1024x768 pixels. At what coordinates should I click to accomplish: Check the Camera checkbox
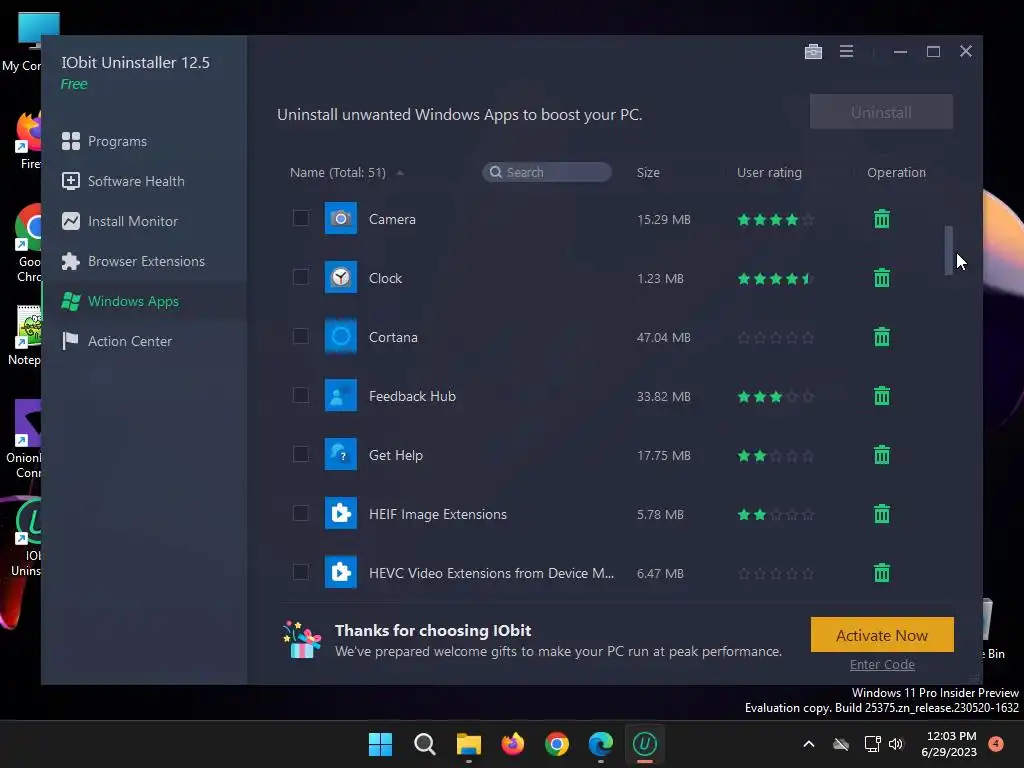[x=300, y=218]
